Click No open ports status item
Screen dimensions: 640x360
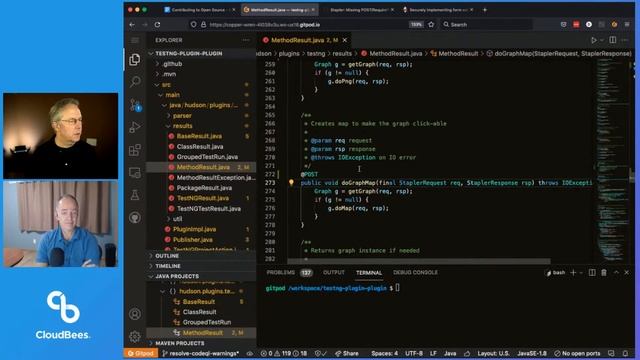[x=577, y=353]
